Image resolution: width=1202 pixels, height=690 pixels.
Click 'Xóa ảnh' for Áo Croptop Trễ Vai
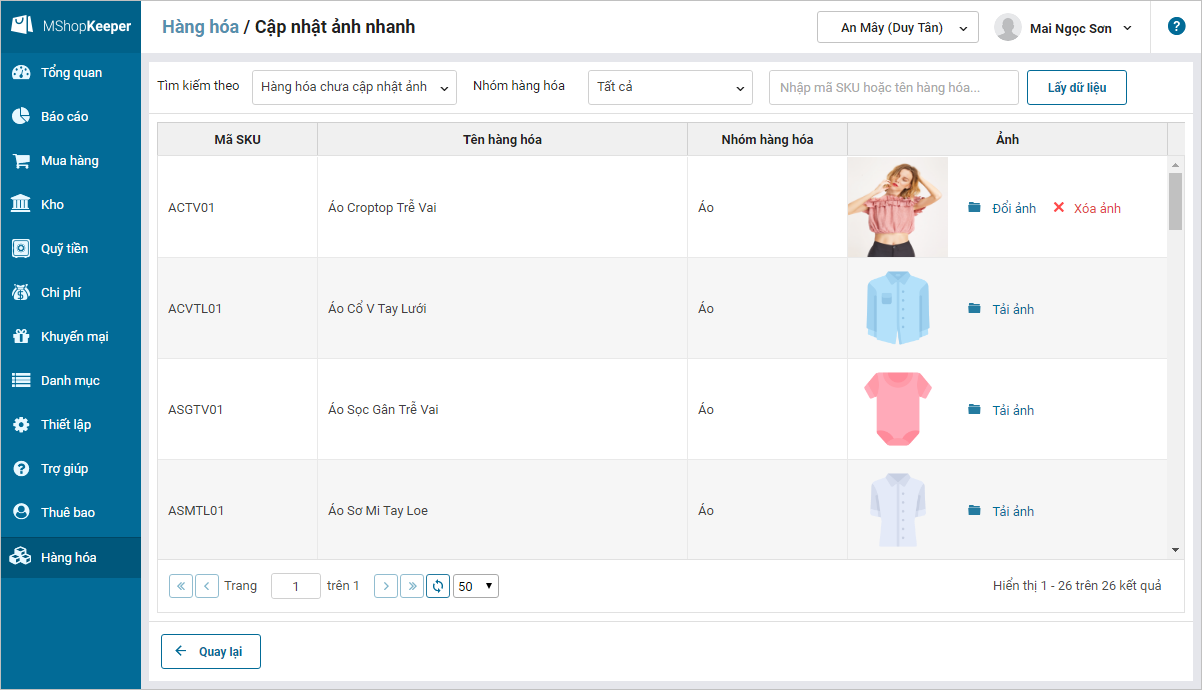tap(1087, 208)
